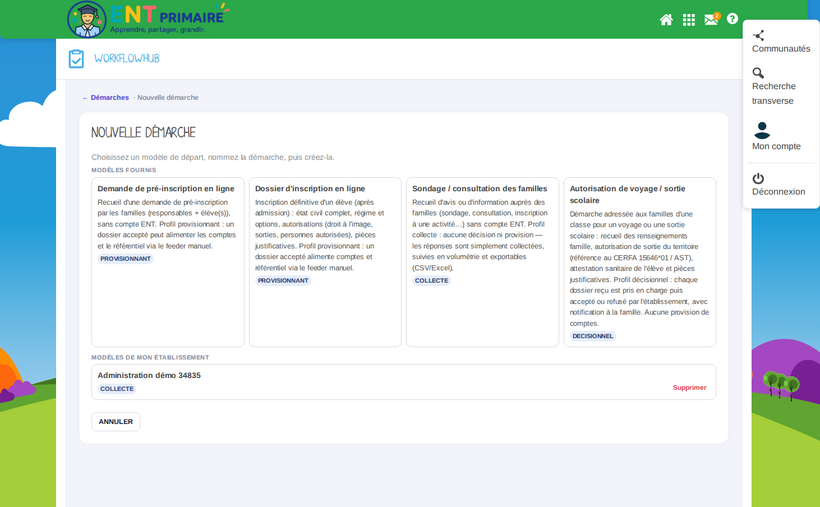The width and height of the screenshot is (820, 507).
Task: Click the Nouvelle démarche page heading
Action: [x=143, y=132]
